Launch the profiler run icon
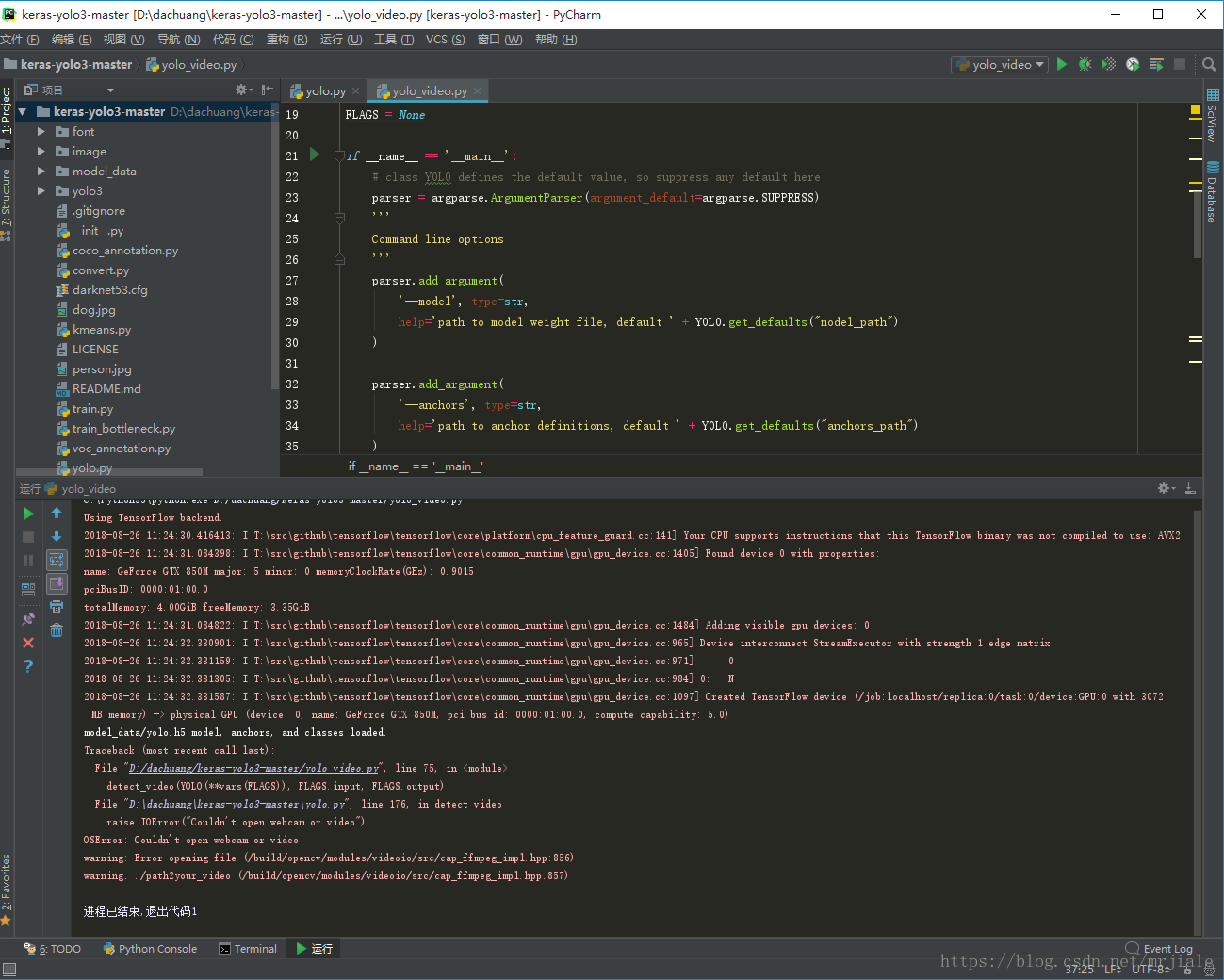This screenshot has width=1224, height=980. [1133, 64]
